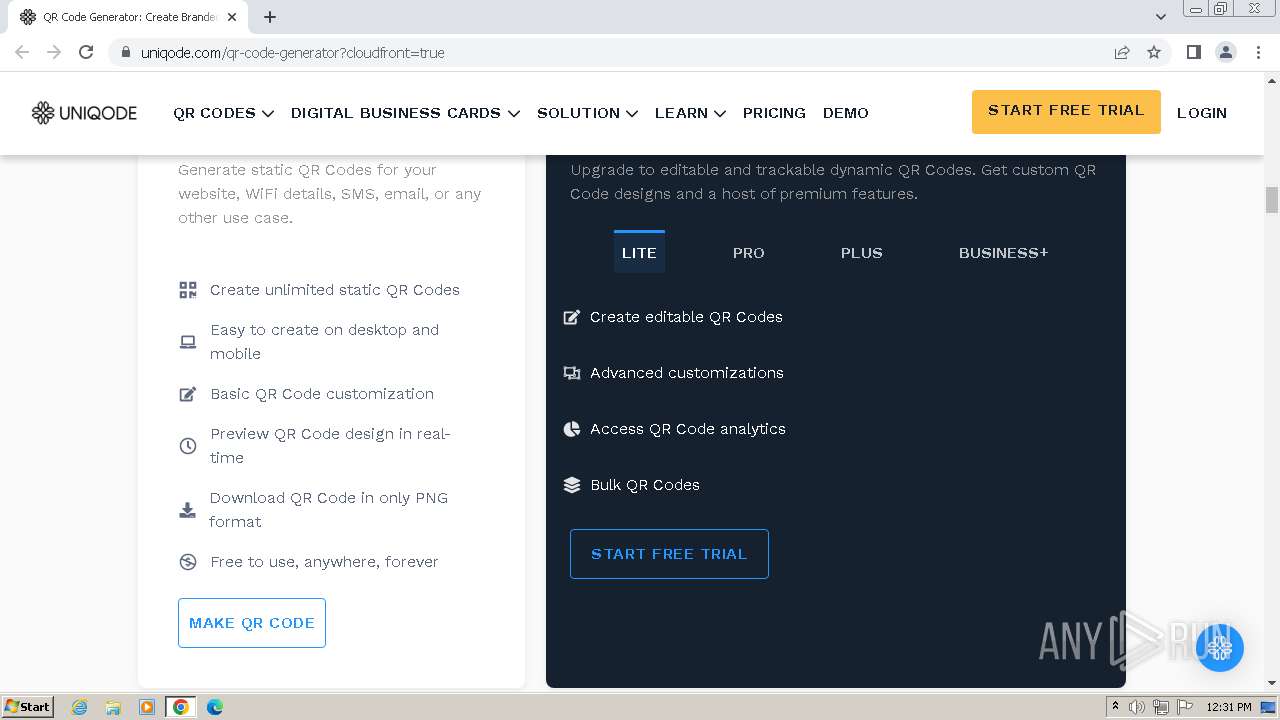Launch Microsoft Edge from the taskbar
The image size is (1280, 720).
tap(215, 707)
